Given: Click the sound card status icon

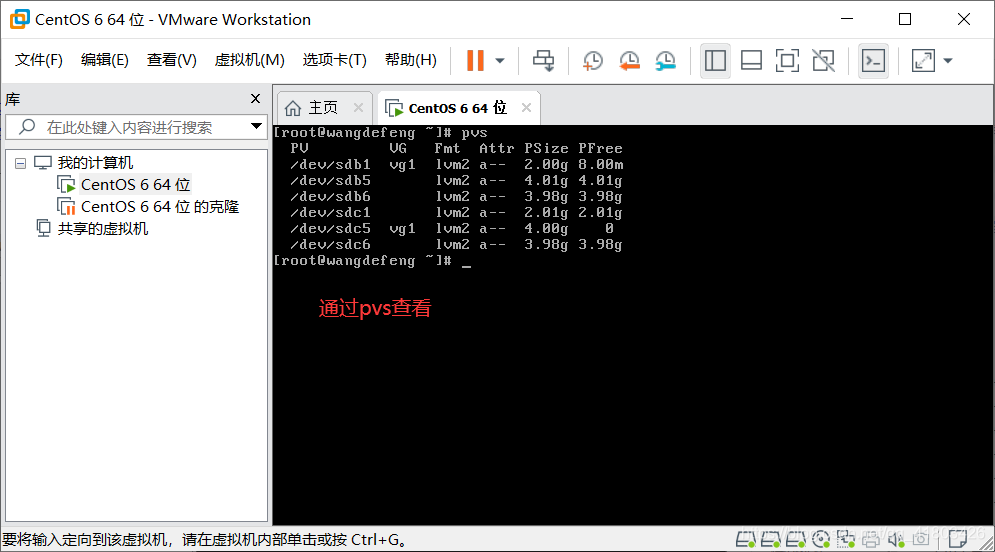Looking at the screenshot, I should click(896, 539).
